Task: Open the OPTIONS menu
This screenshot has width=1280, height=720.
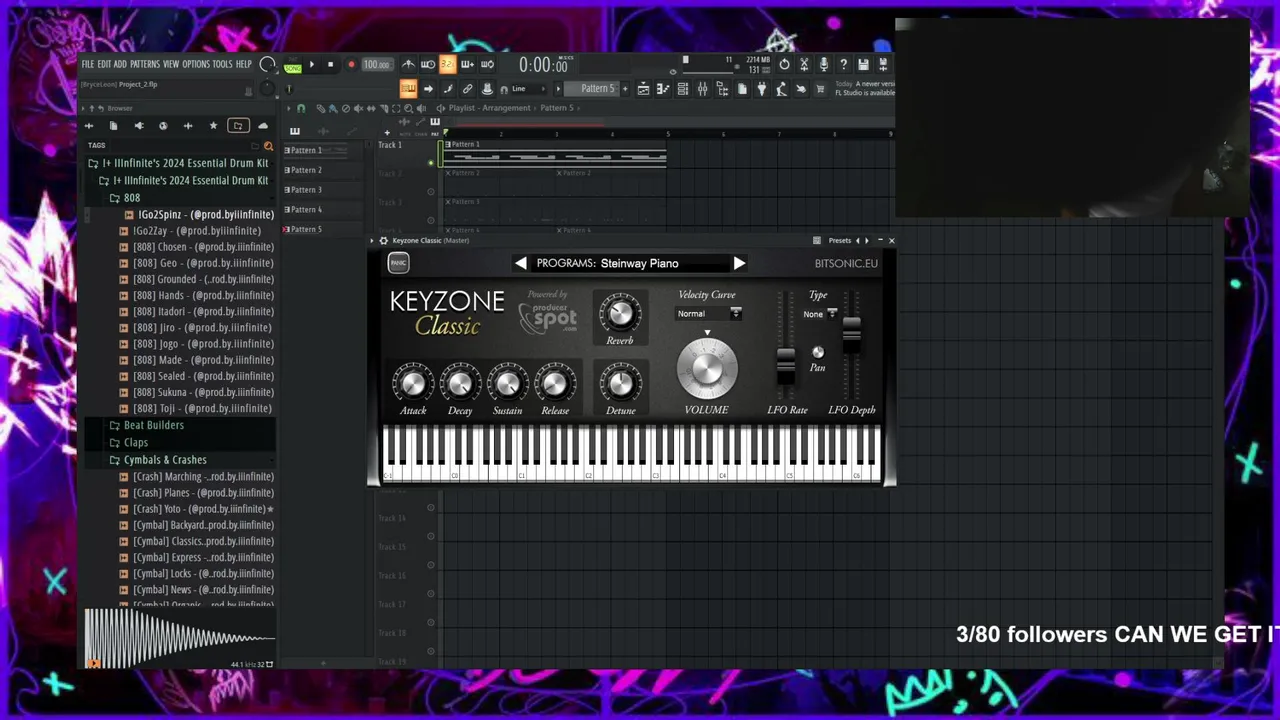Action: [196, 64]
